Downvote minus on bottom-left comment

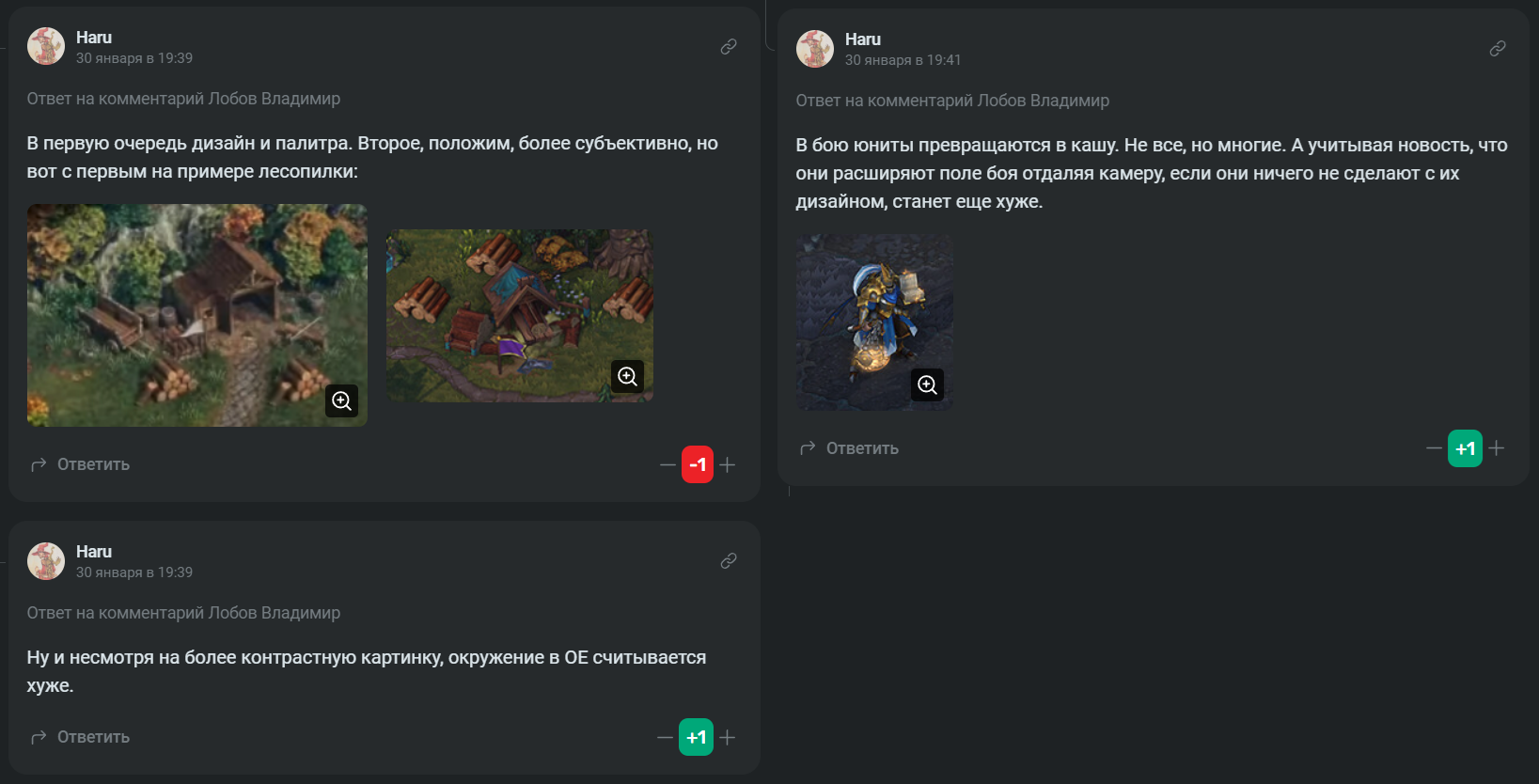665,738
